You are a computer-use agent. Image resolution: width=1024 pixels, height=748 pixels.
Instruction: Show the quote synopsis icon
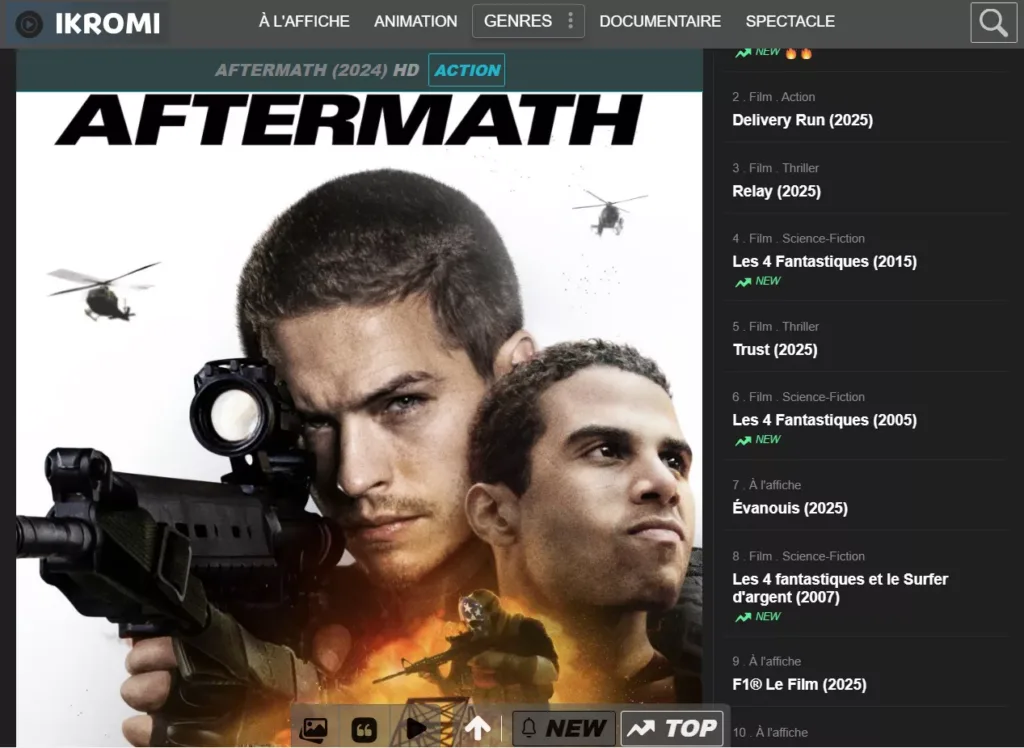click(x=364, y=729)
